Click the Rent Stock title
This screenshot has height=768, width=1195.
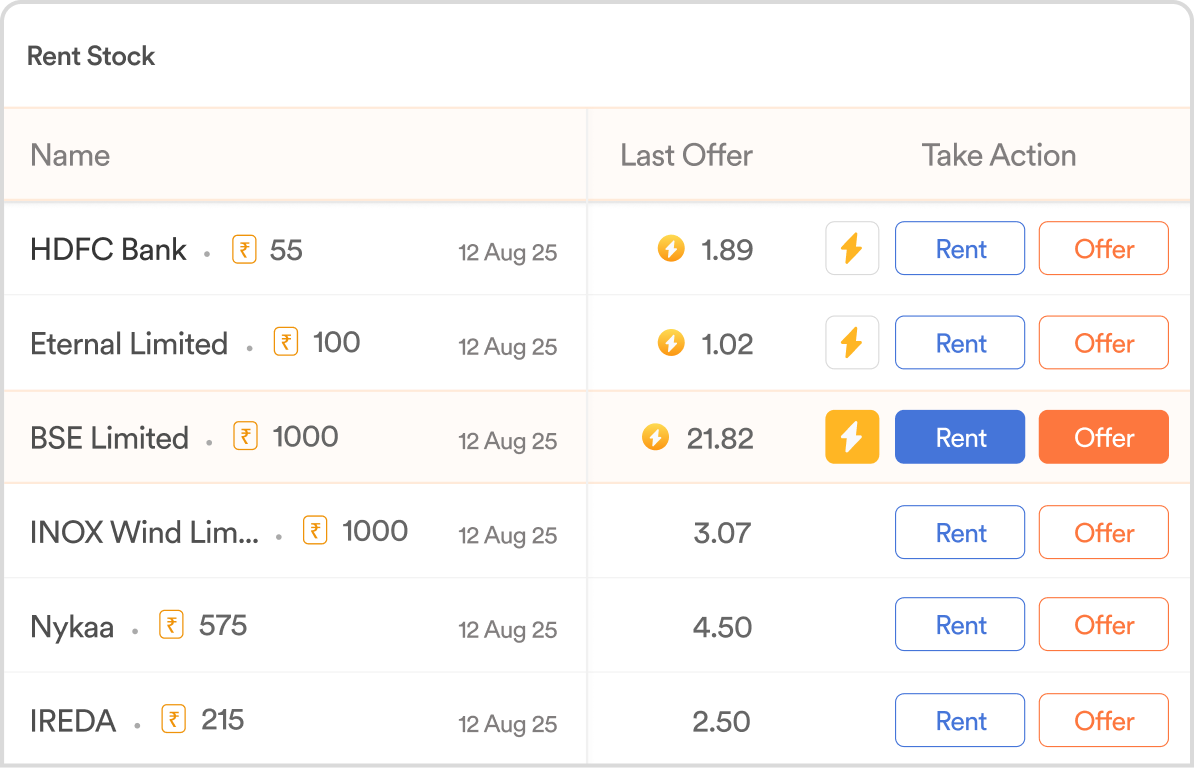pos(91,56)
